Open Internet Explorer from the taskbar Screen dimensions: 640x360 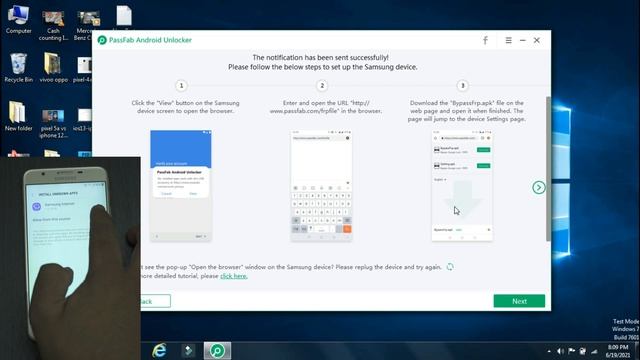(159, 351)
